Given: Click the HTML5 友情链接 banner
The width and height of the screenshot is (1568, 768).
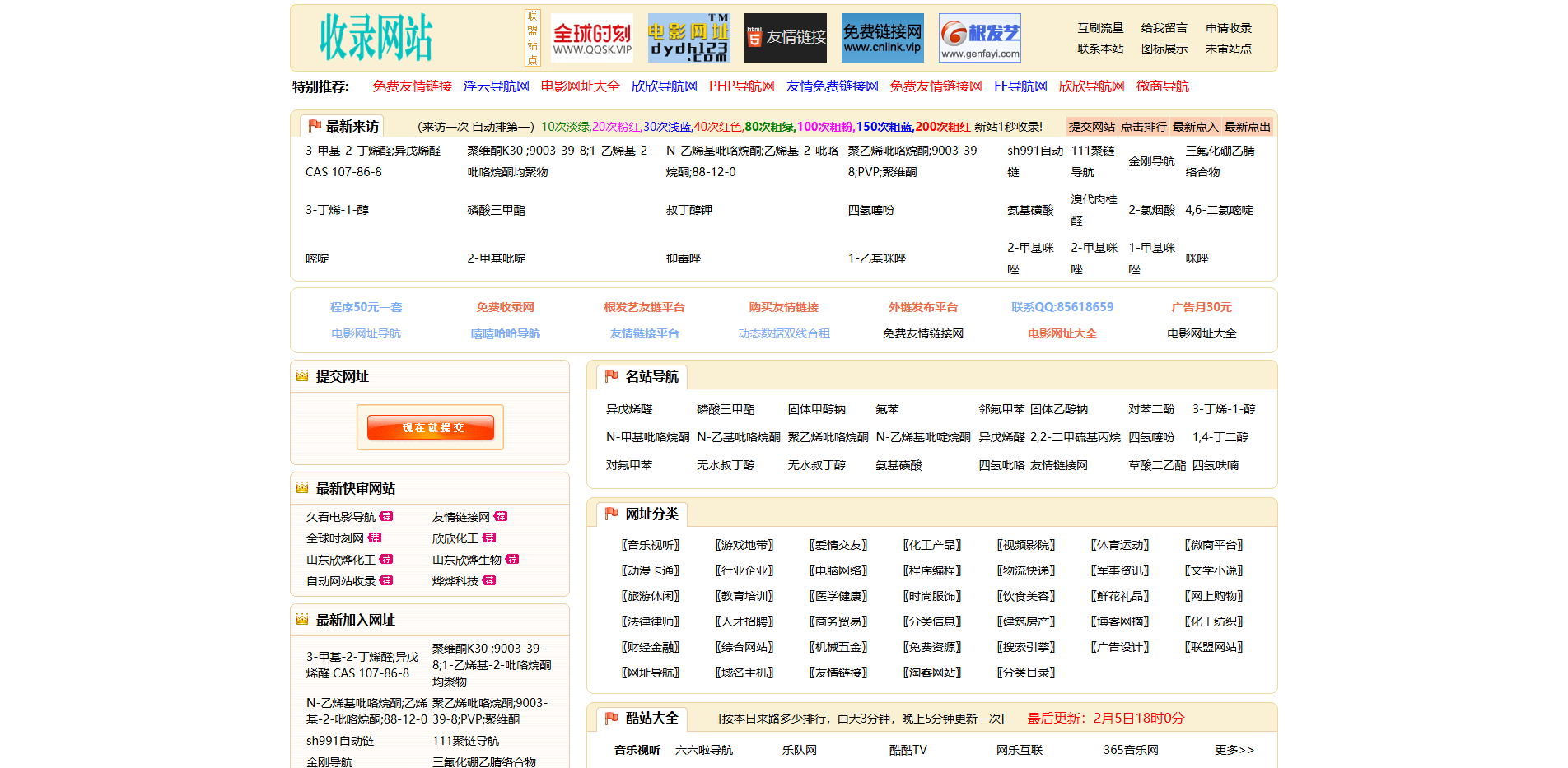Looking at the screenshot, I should [785, 38].
